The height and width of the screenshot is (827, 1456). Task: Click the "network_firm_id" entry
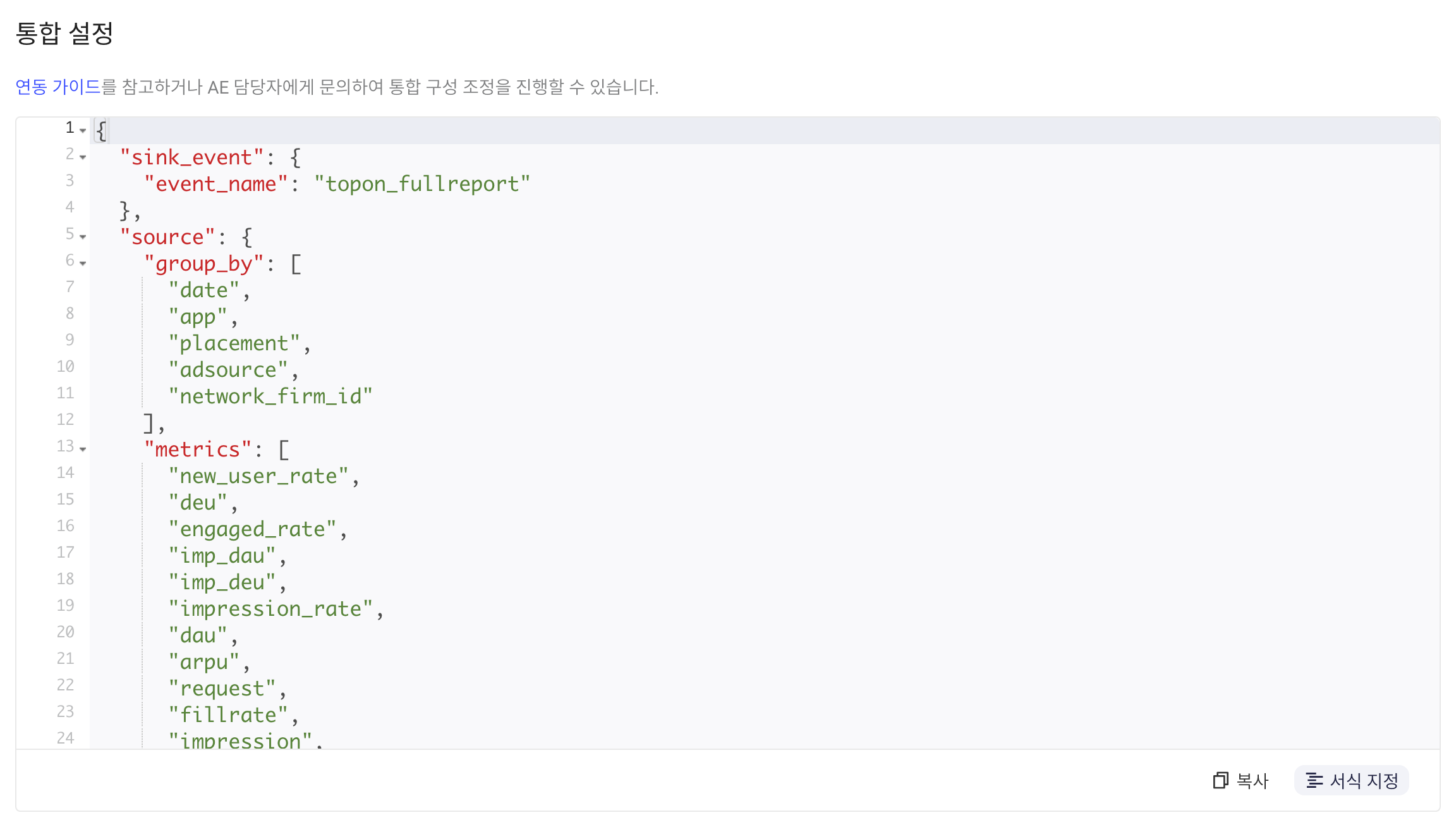[x=270, y=396]
